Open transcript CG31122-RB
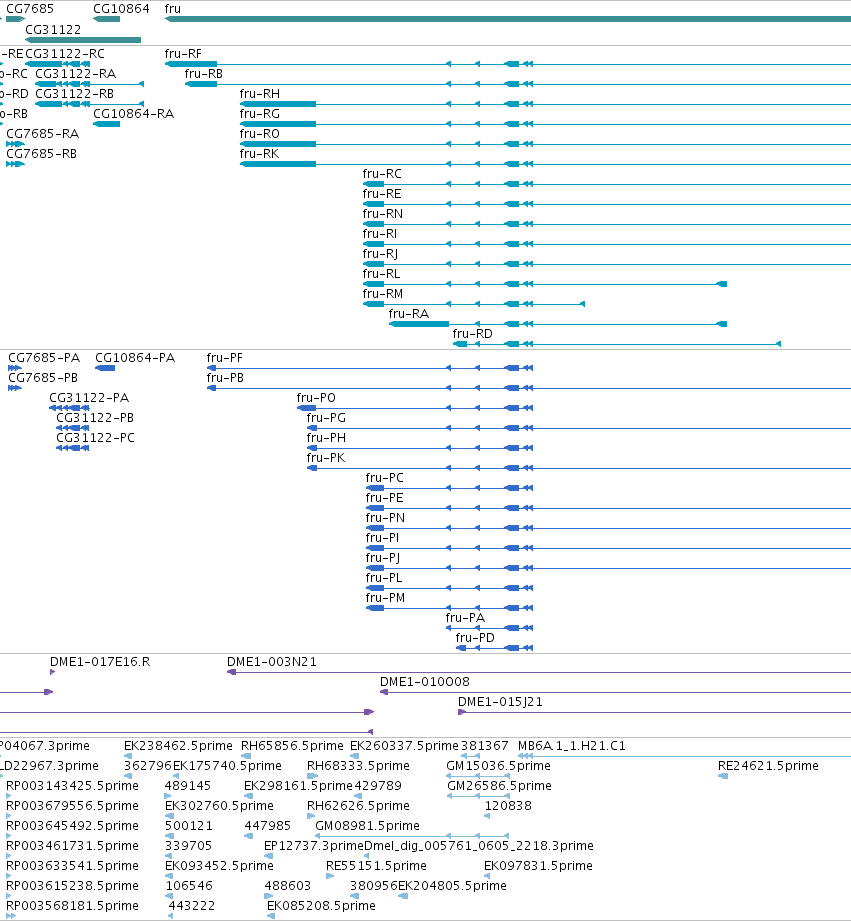Screen dimensions: 851x921 pos(75,93)
